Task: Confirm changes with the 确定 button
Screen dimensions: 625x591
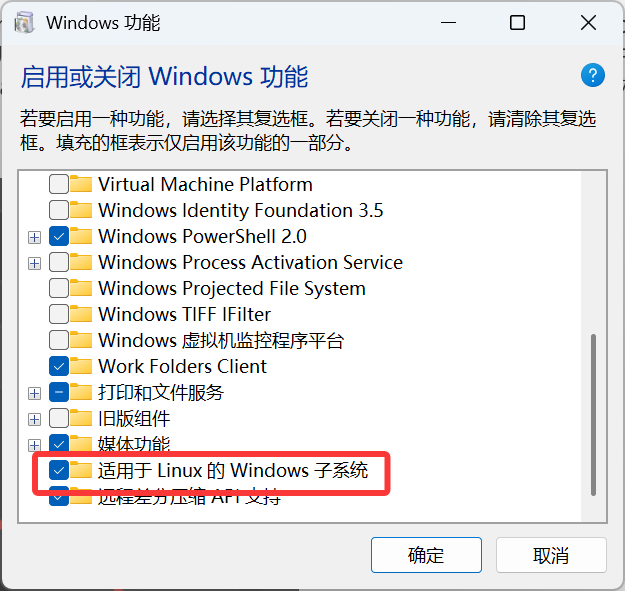Action: [x=426, y=555]
